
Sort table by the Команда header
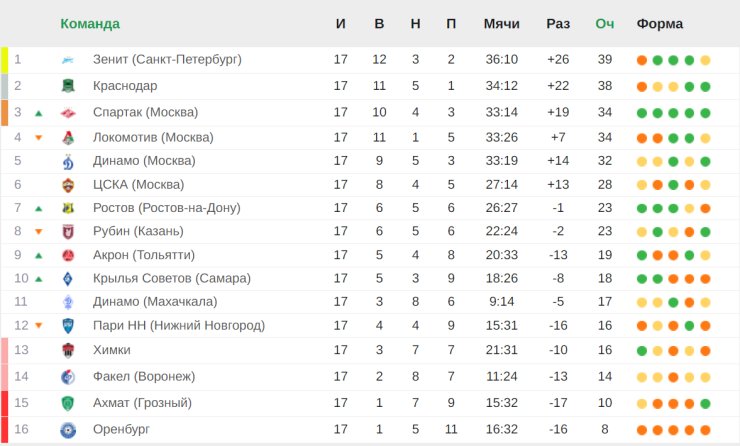[x=90, y=24]
